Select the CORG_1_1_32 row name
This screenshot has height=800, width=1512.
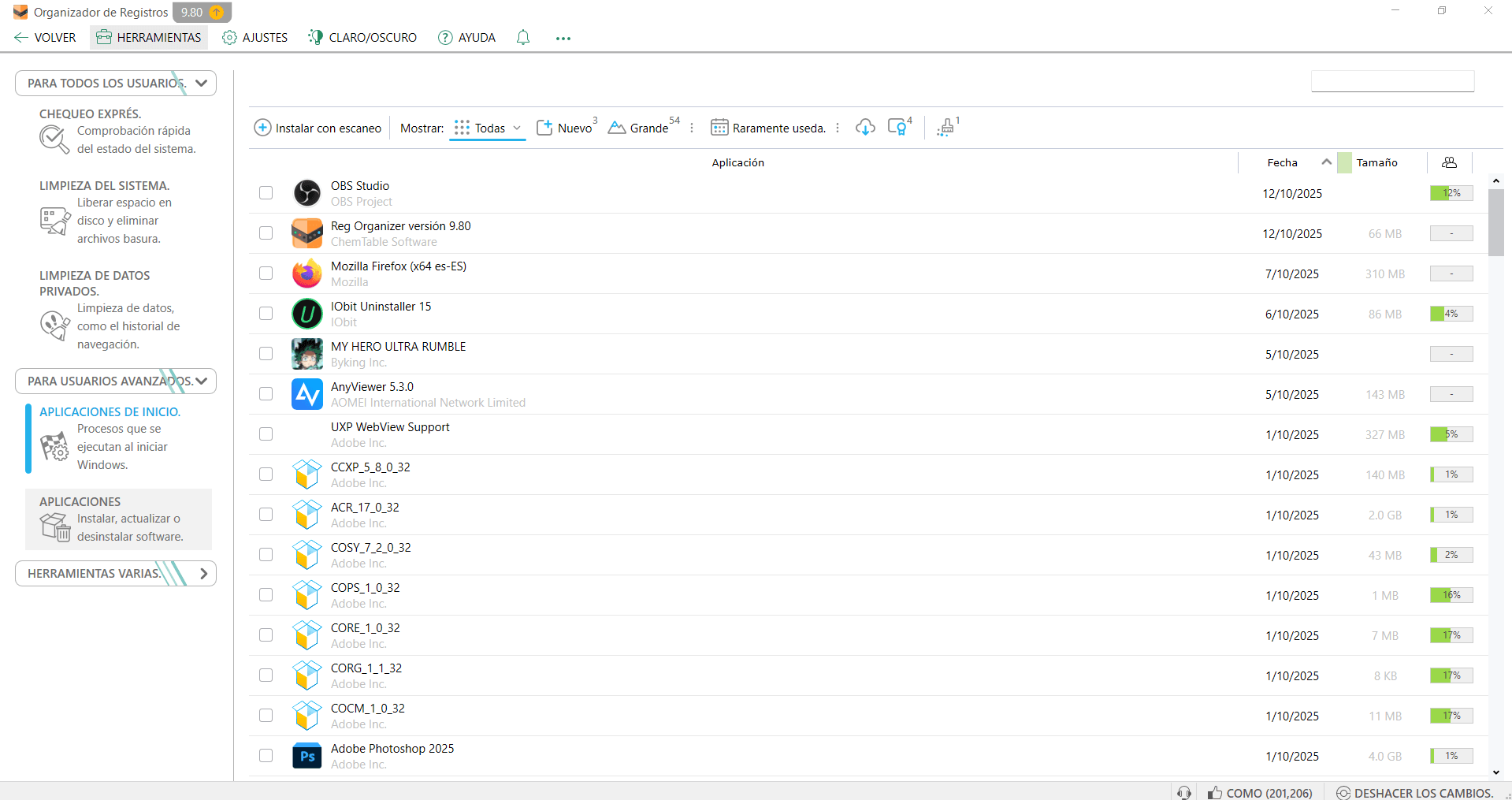pyautogui.click(x=366, y=668)
